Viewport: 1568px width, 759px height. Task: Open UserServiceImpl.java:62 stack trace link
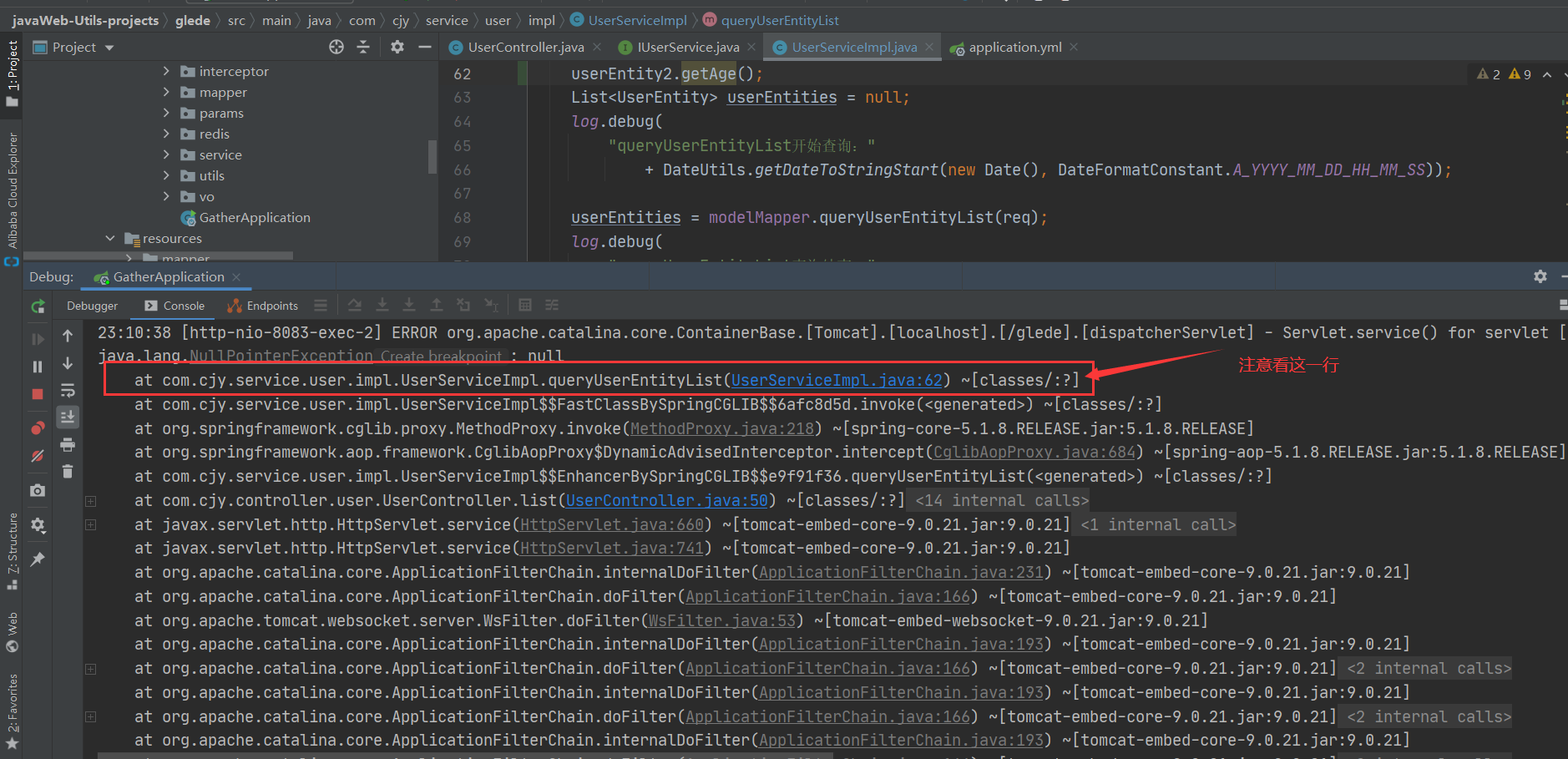[837, 381]
